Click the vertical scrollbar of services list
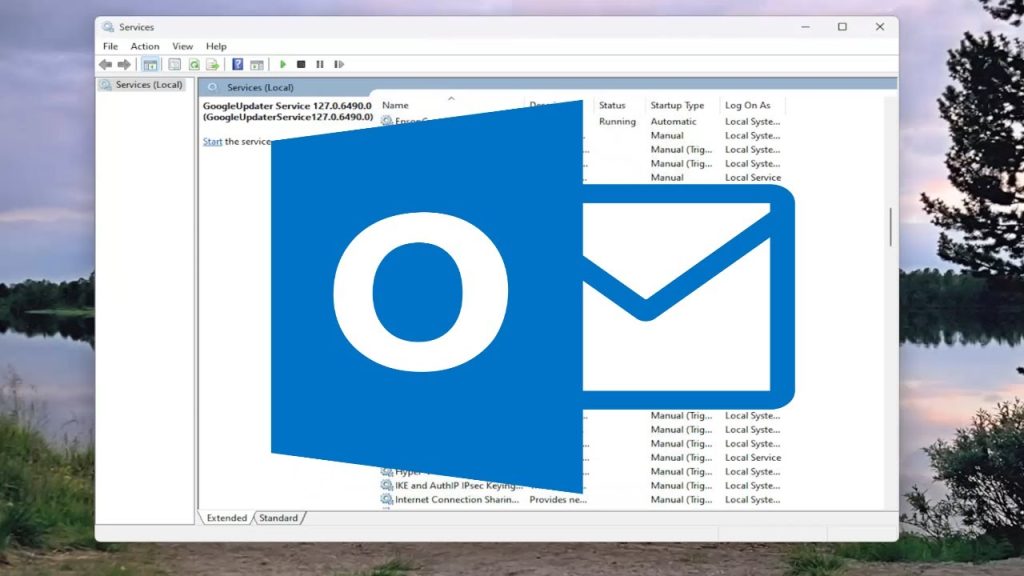The image size is (1024, 576). [890, 228]
